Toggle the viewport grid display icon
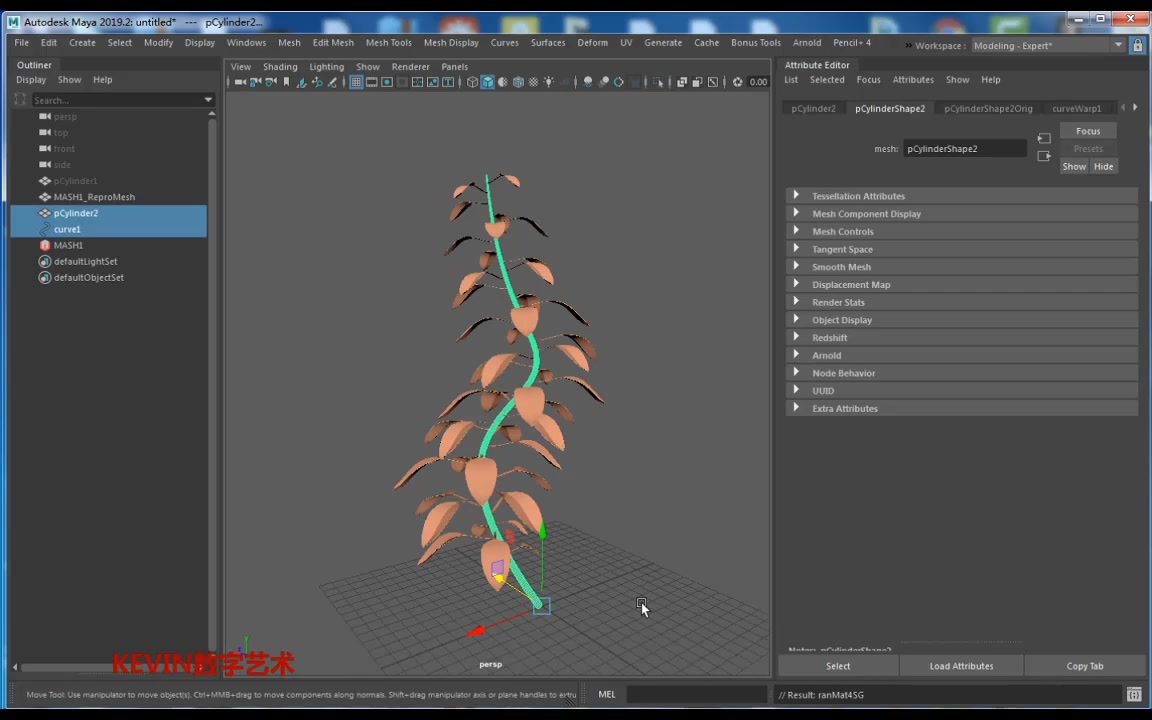Image resolution: width=1152 pixels, height=720 pixels. (356, 83)
